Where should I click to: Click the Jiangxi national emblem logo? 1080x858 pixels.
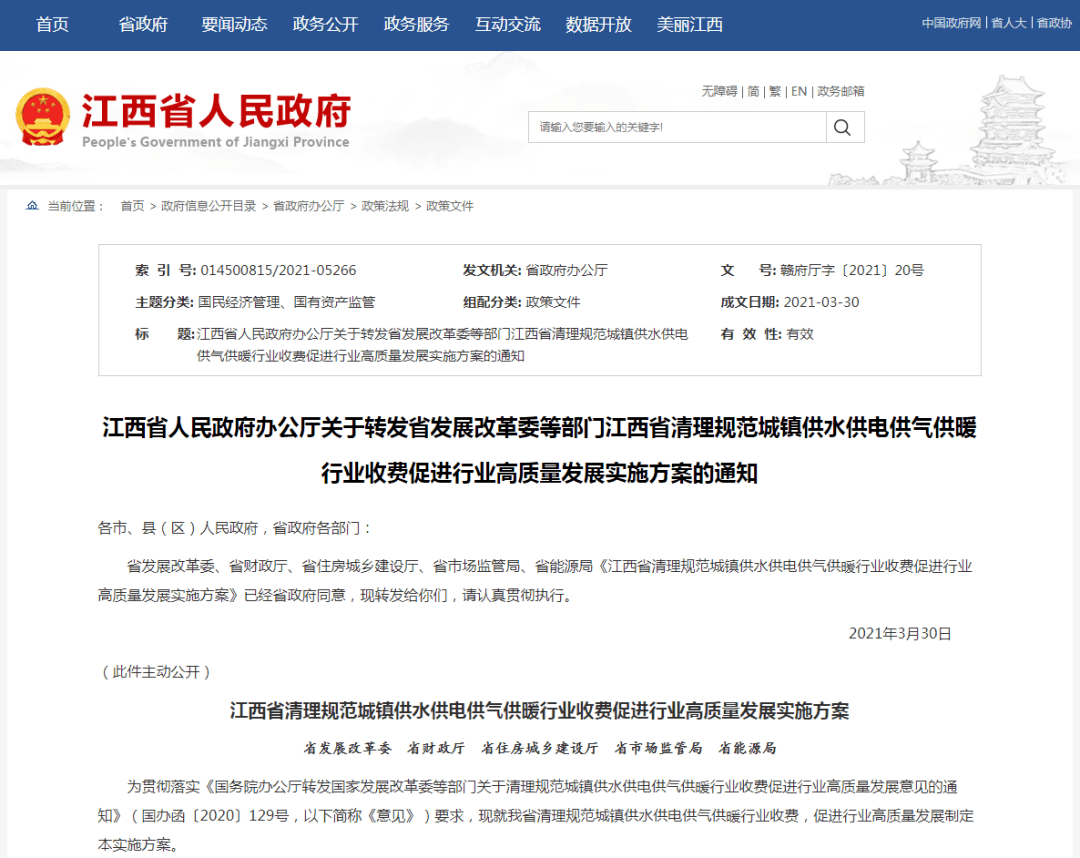pyautogui.click(x=43, y=117)
